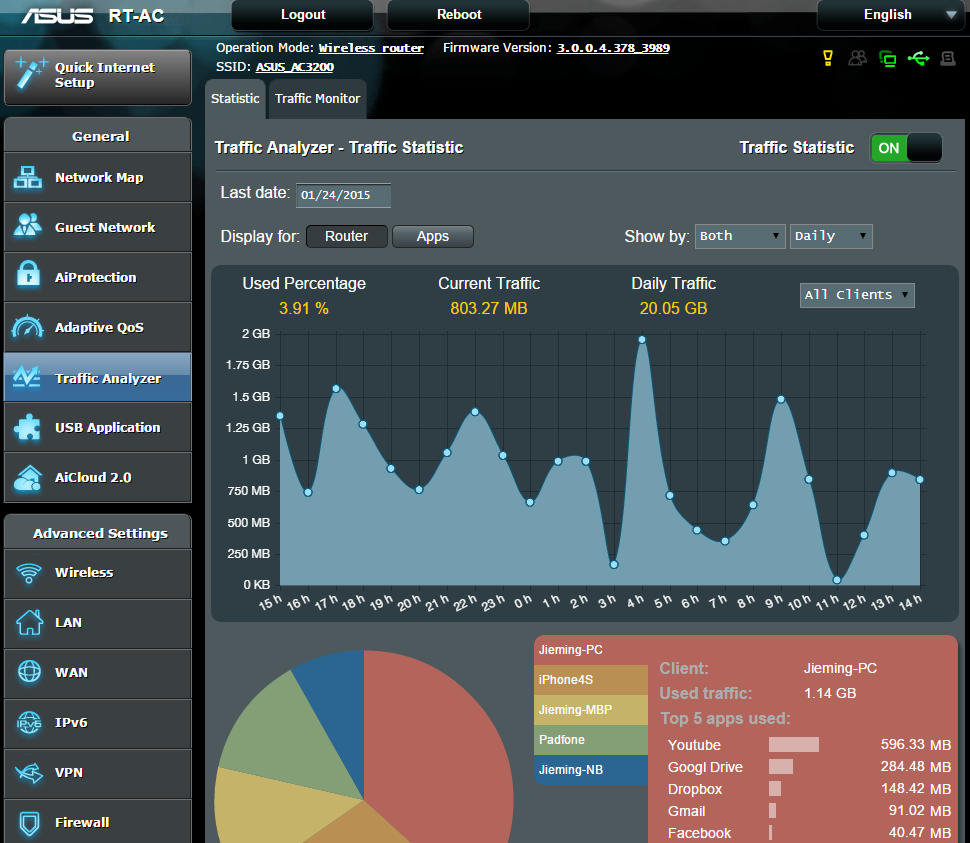Image resolution: width=970 pixels, height=843 pixels.
Task: Open Guest Network people icon
Action: coord(28,225)
